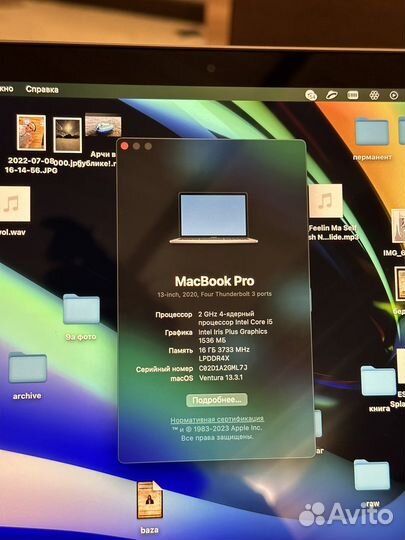
Task: Click the Процессор label
Action: pos(174,315)
